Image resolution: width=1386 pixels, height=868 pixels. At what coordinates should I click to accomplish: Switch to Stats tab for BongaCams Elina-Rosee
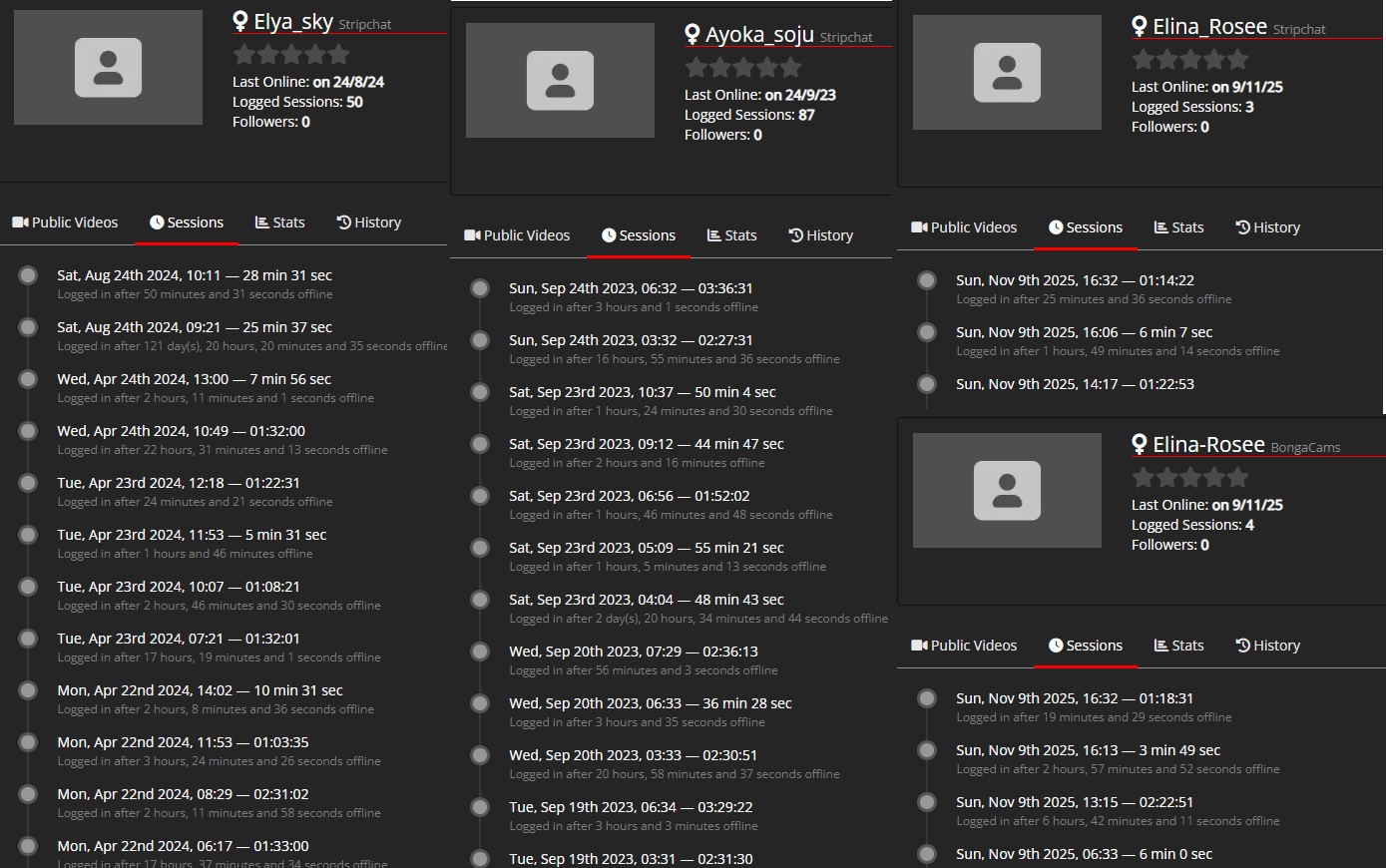pyautogui.click(x=1179, y=646)
